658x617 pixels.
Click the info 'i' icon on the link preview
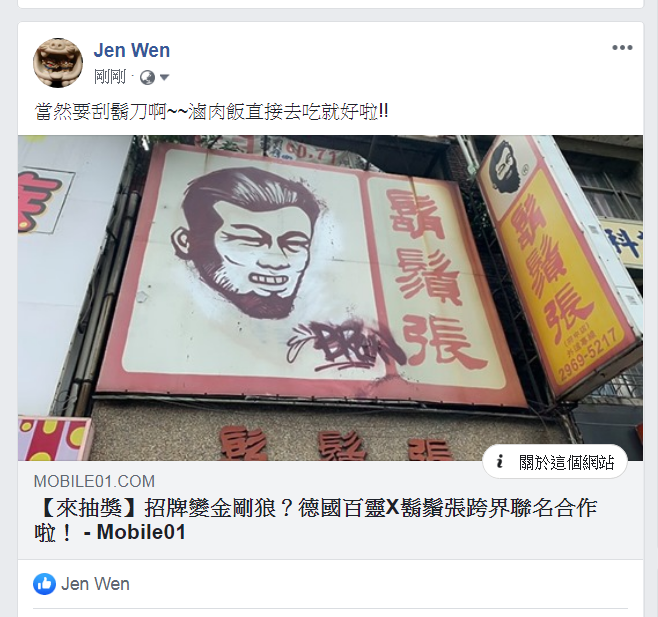click(499, 462)
